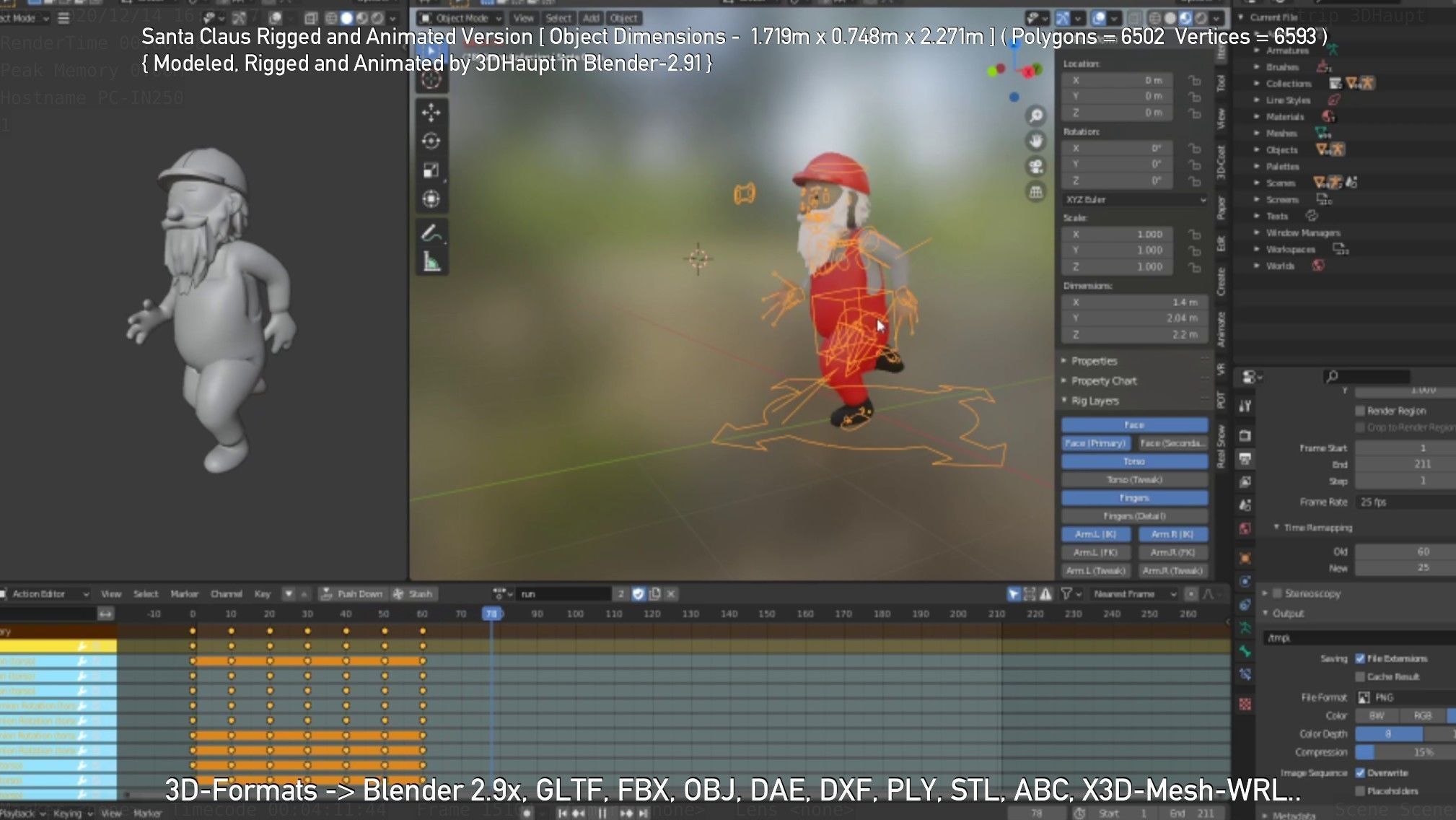Select the Rotate tool in viewport toolbar

point(431,141)
